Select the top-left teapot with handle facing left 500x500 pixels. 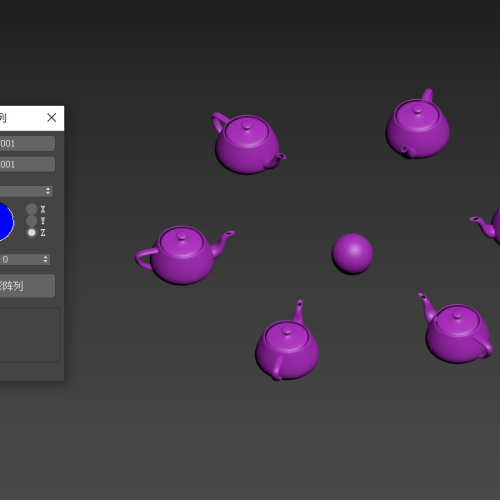click(248, 143)
